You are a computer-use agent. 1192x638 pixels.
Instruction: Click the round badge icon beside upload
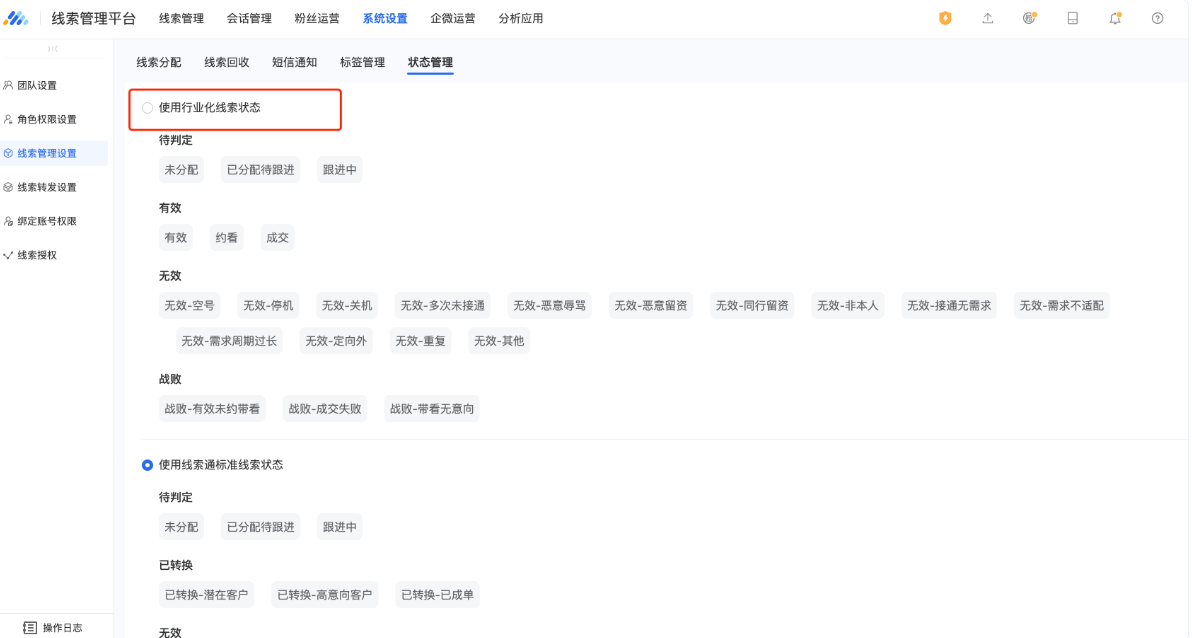[x=1030, y=18]
